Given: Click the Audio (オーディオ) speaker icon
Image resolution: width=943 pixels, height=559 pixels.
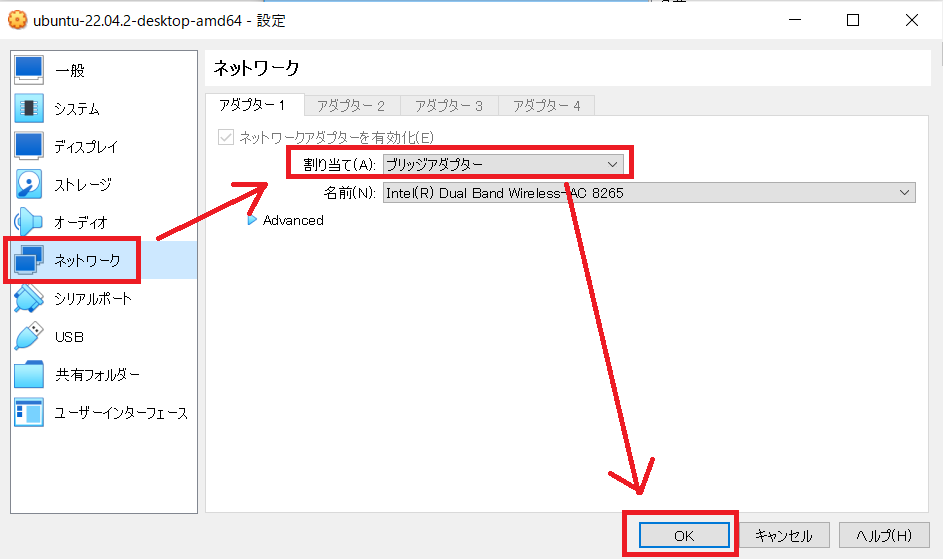Looking at the screenshot, I should (29, 222).
